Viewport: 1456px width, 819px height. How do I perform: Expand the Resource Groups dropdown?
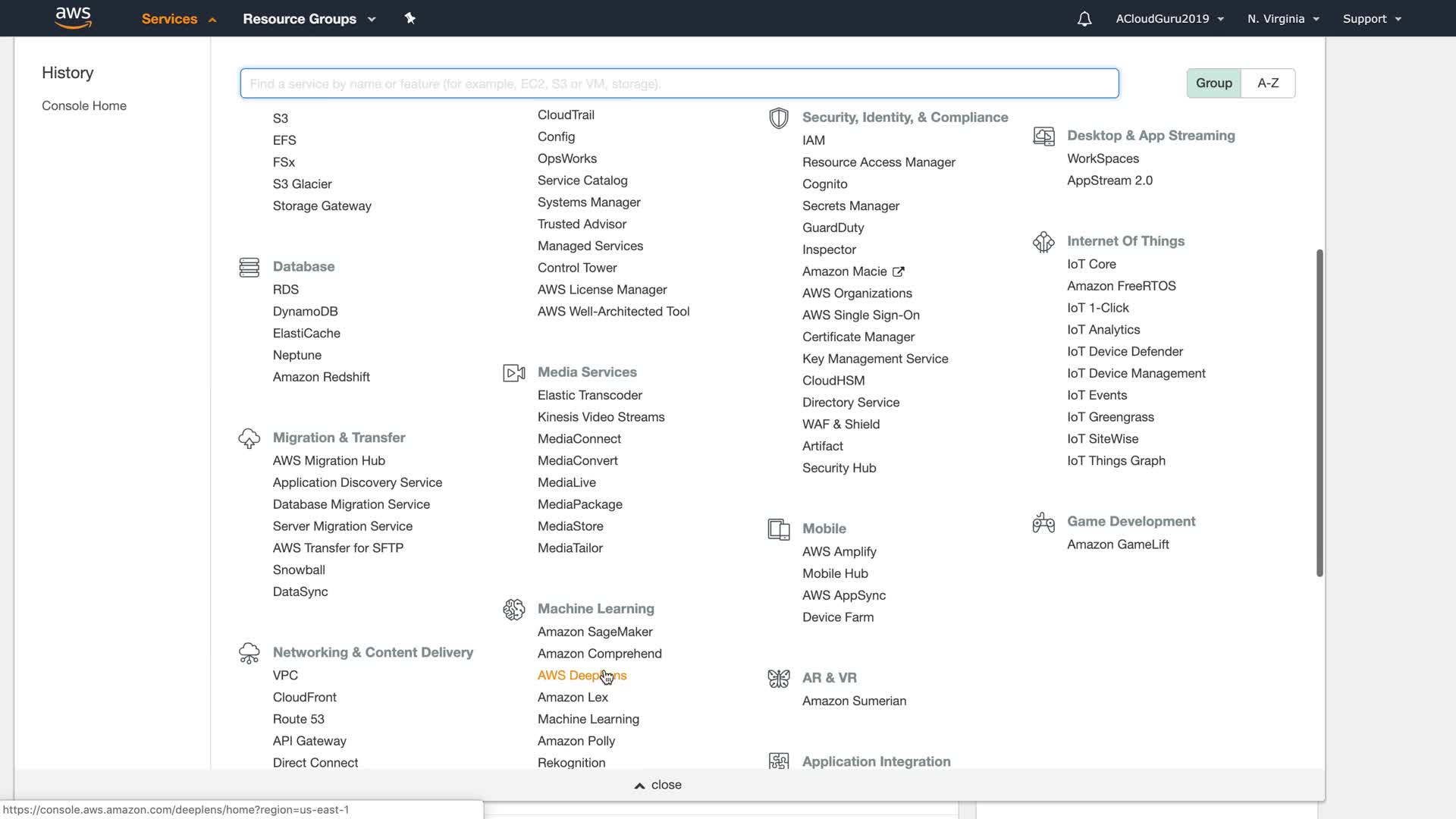(309, 19)
